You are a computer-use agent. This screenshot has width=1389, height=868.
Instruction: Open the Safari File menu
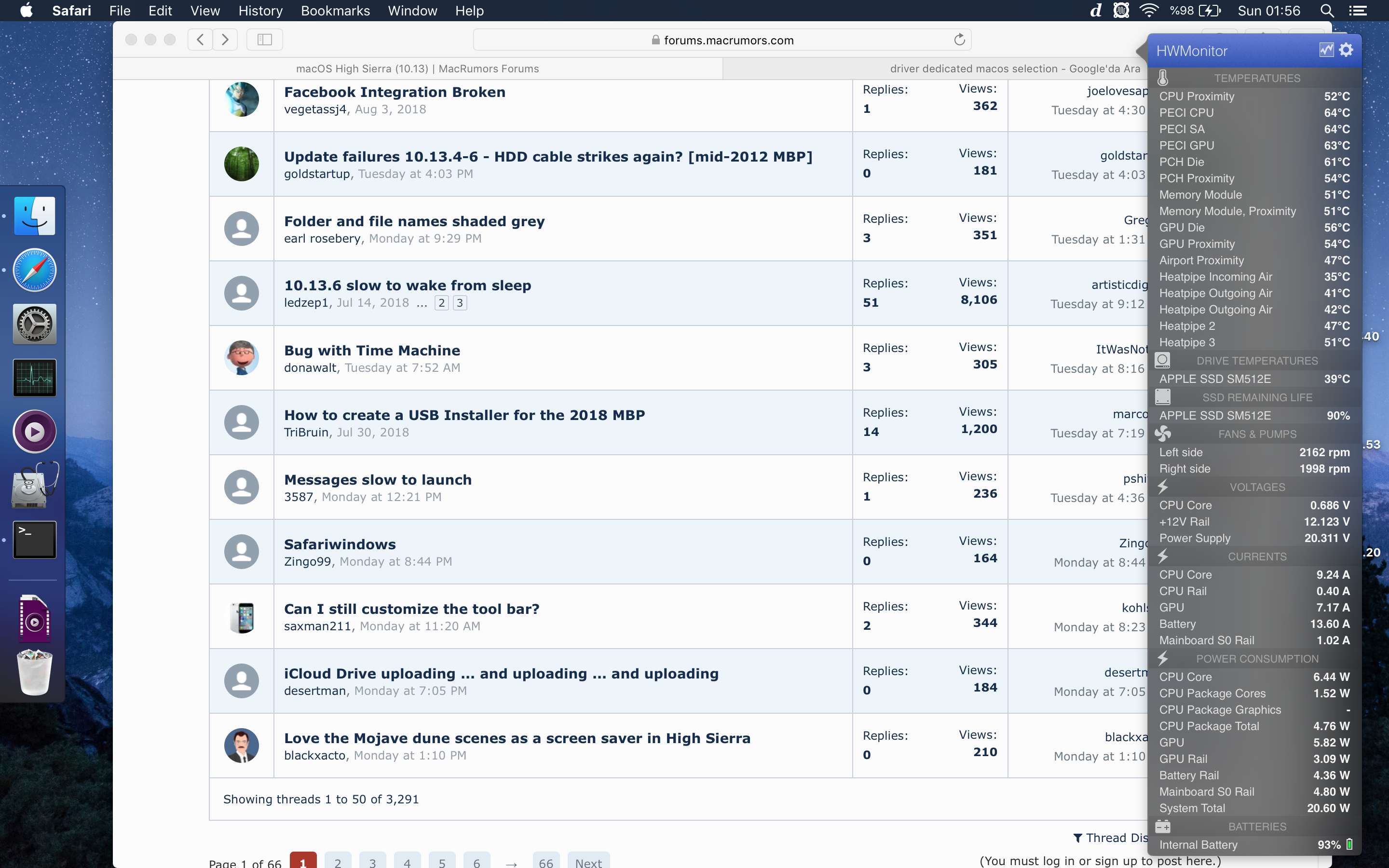pos(120,10)
